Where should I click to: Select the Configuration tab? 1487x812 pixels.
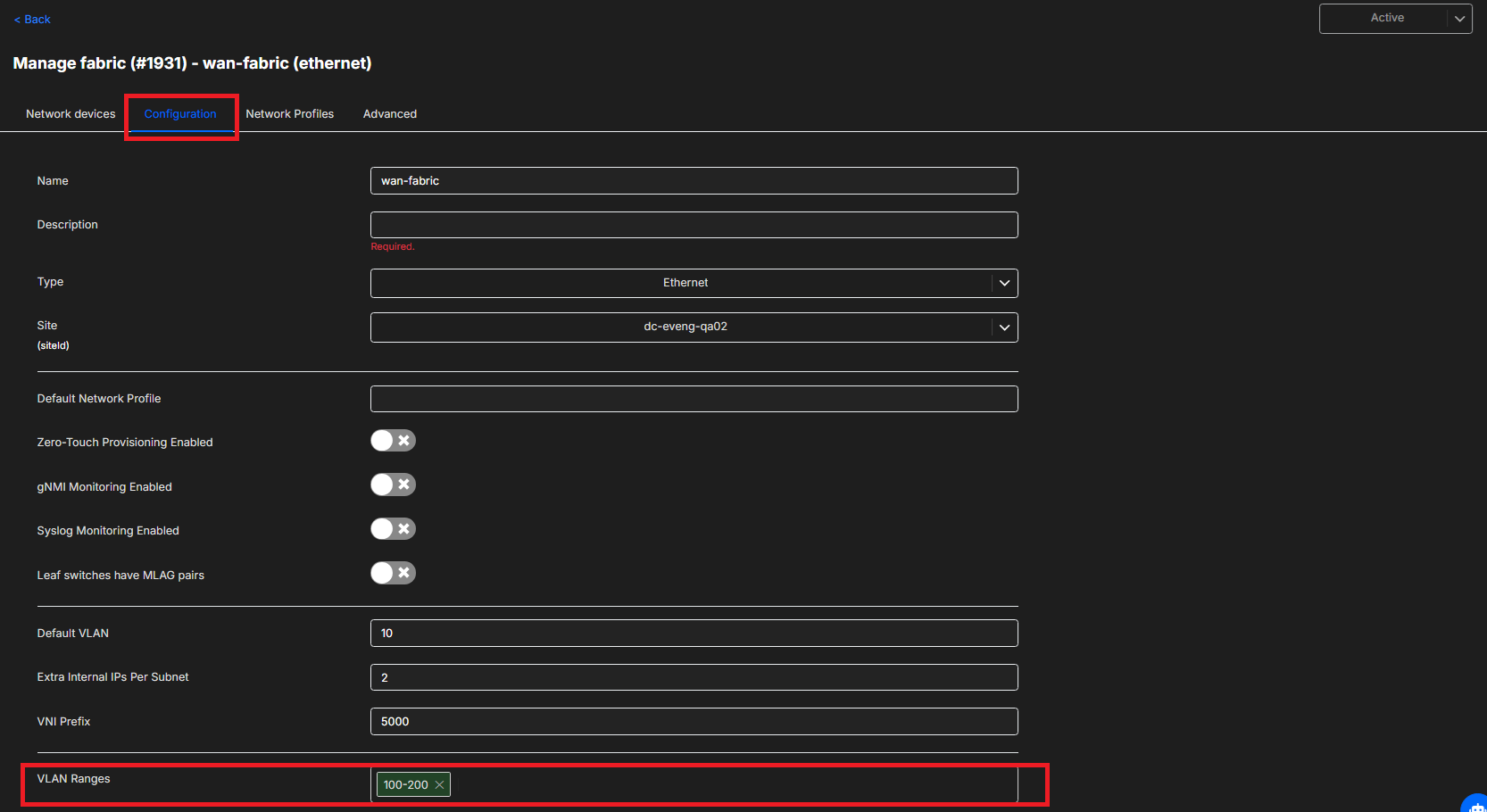[180, 114]
